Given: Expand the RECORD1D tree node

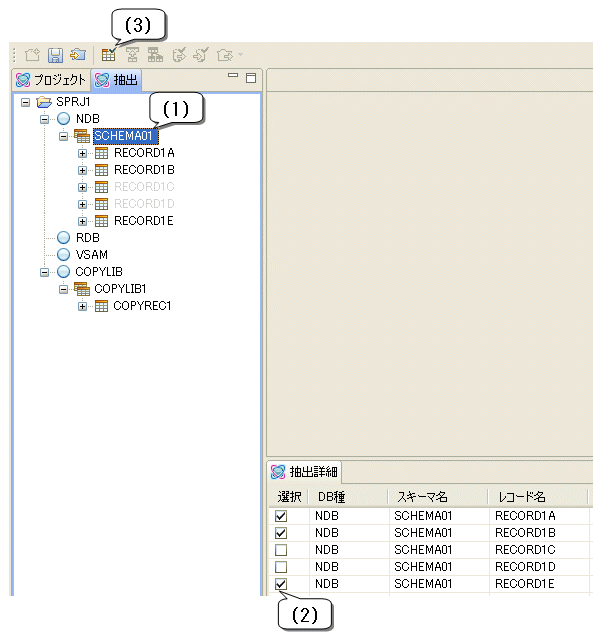Looking at the screenshot, I should click(83, 204).
